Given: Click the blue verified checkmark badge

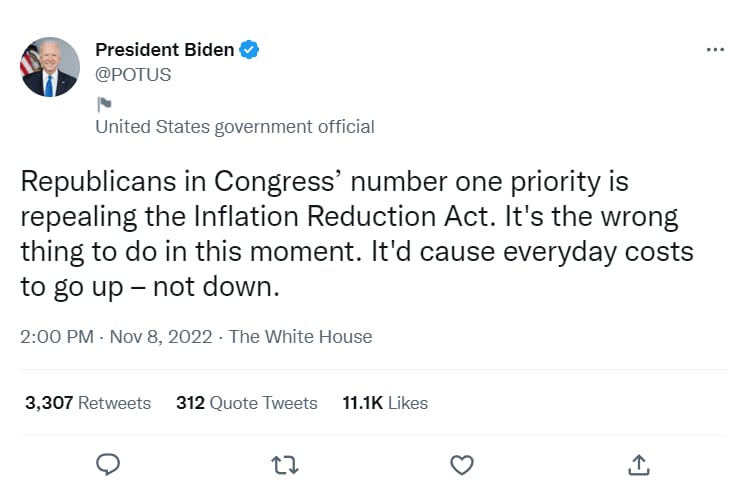Looking at the screenshot, I should (249, 49).
